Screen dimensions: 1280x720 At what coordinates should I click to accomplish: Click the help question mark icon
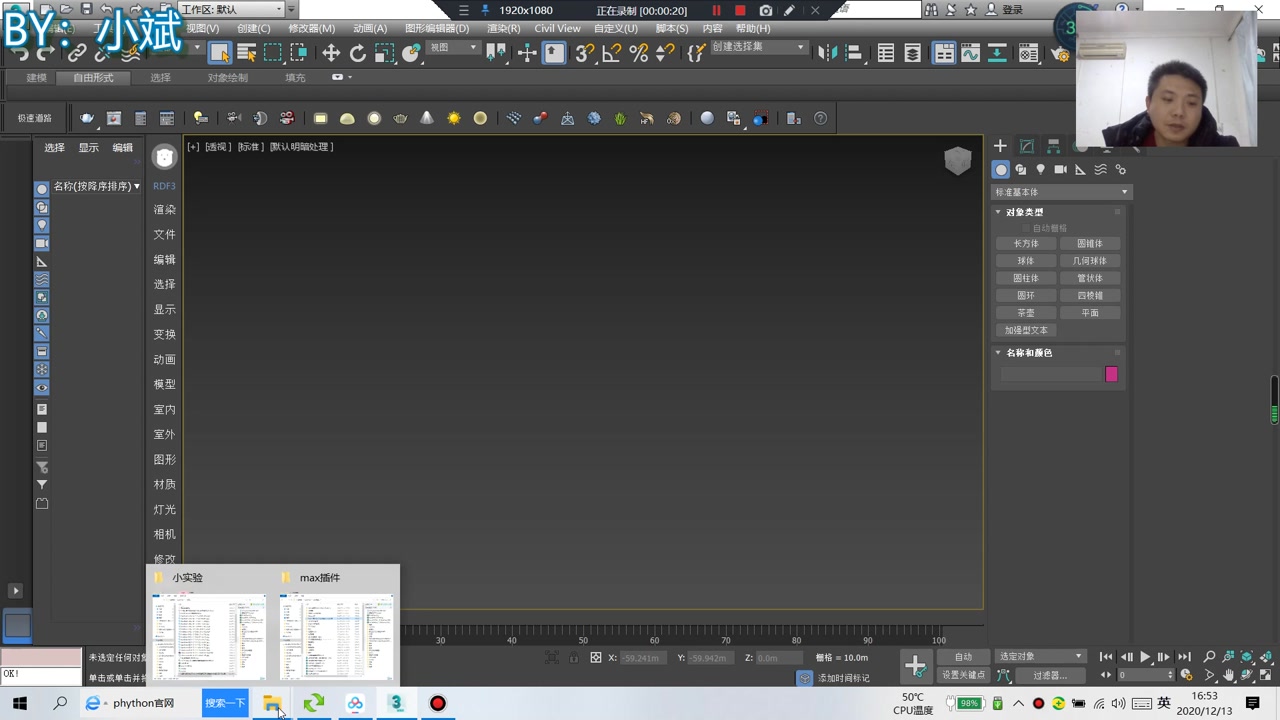[821, 118]
